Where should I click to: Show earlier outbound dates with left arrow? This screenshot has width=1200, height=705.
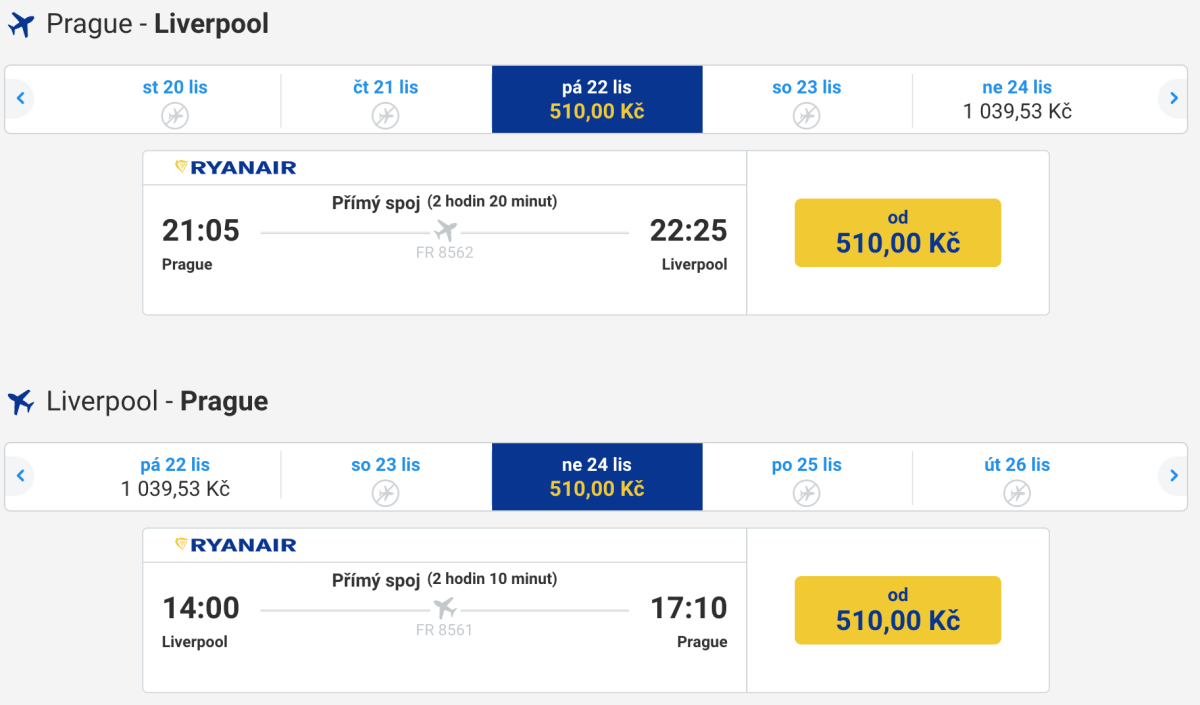[20, 99]
